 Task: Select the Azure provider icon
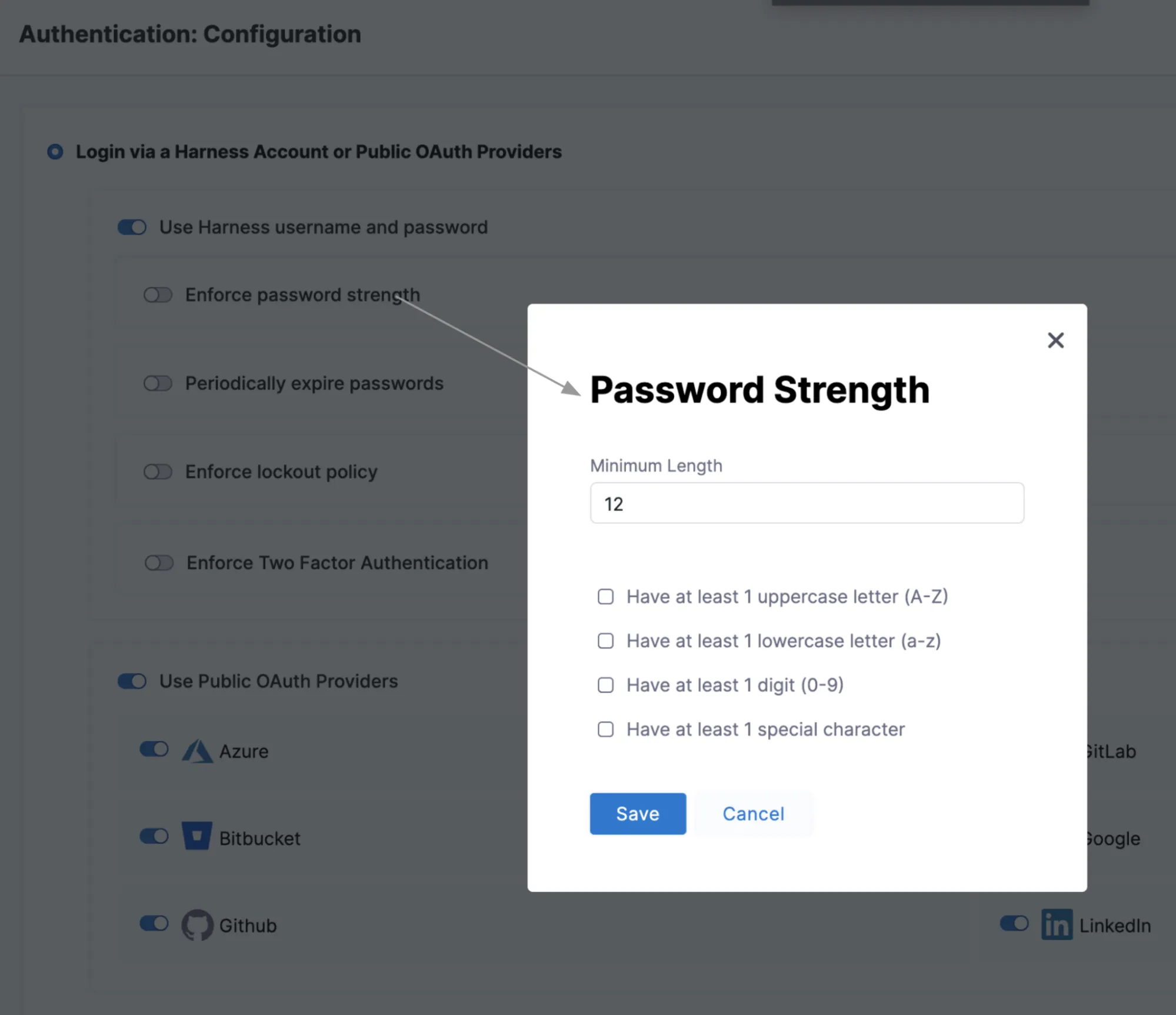(196, 751)
